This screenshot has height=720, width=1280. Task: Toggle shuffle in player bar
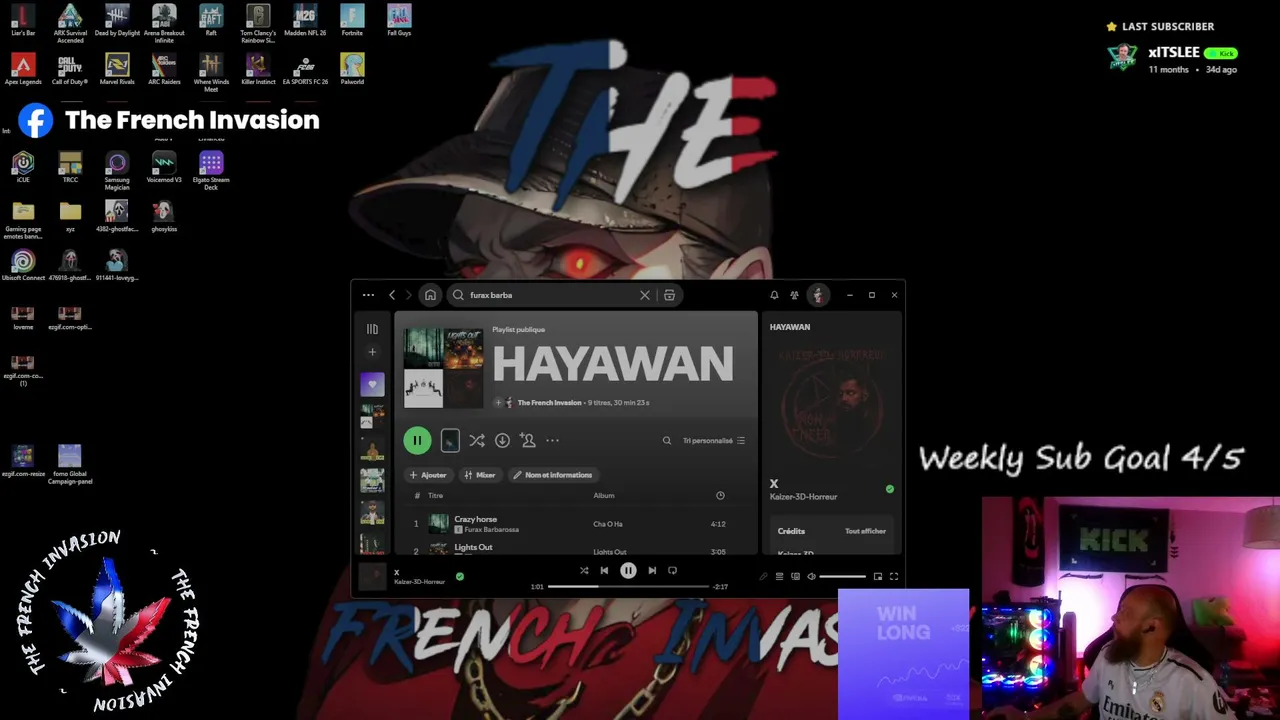tap(584, 570)
